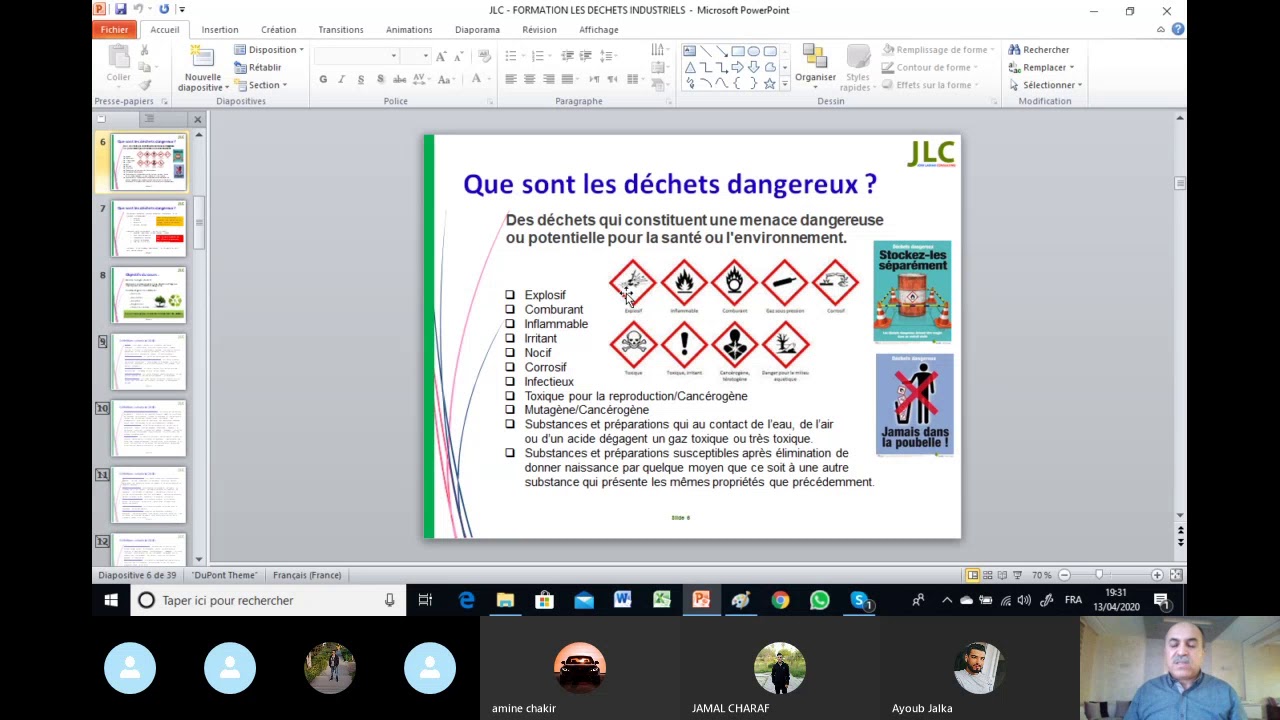The image size is (1280, 720).
Task: Use the Format Painter brush icon
Action: coord(144,85)
